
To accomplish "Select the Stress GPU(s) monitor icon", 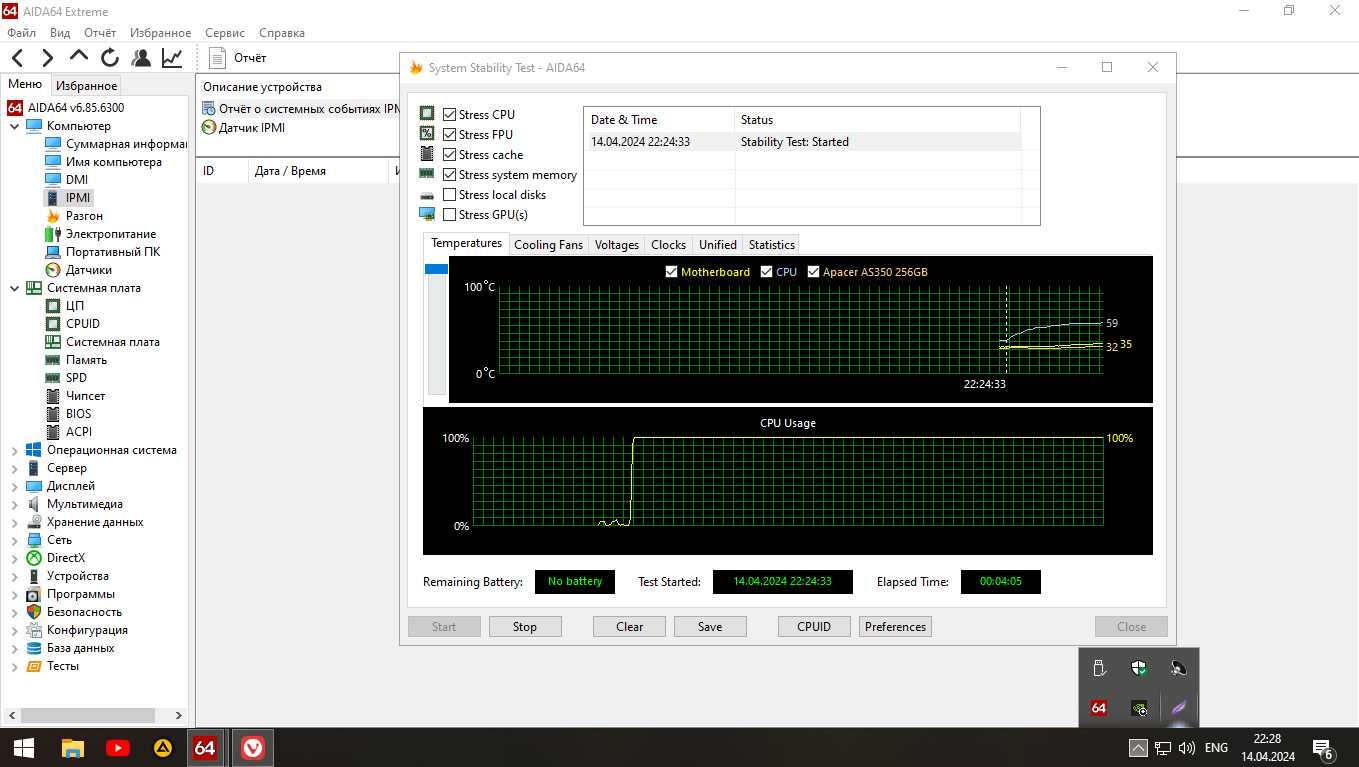I will tap(427, 214).
